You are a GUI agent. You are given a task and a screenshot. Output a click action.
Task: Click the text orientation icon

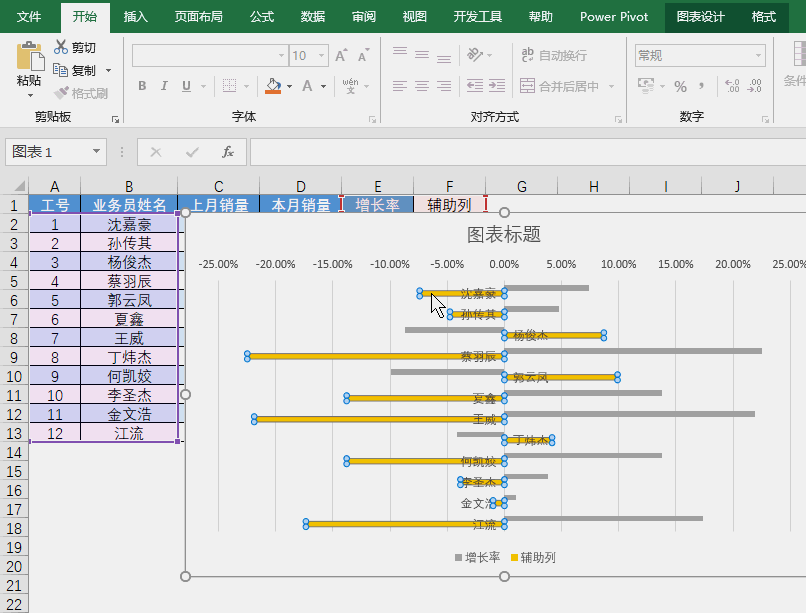475,54
